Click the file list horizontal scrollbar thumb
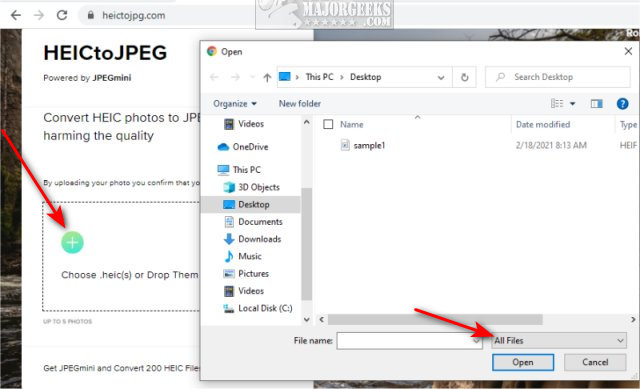This screenshot has height=389, width=640. (435, 319)
